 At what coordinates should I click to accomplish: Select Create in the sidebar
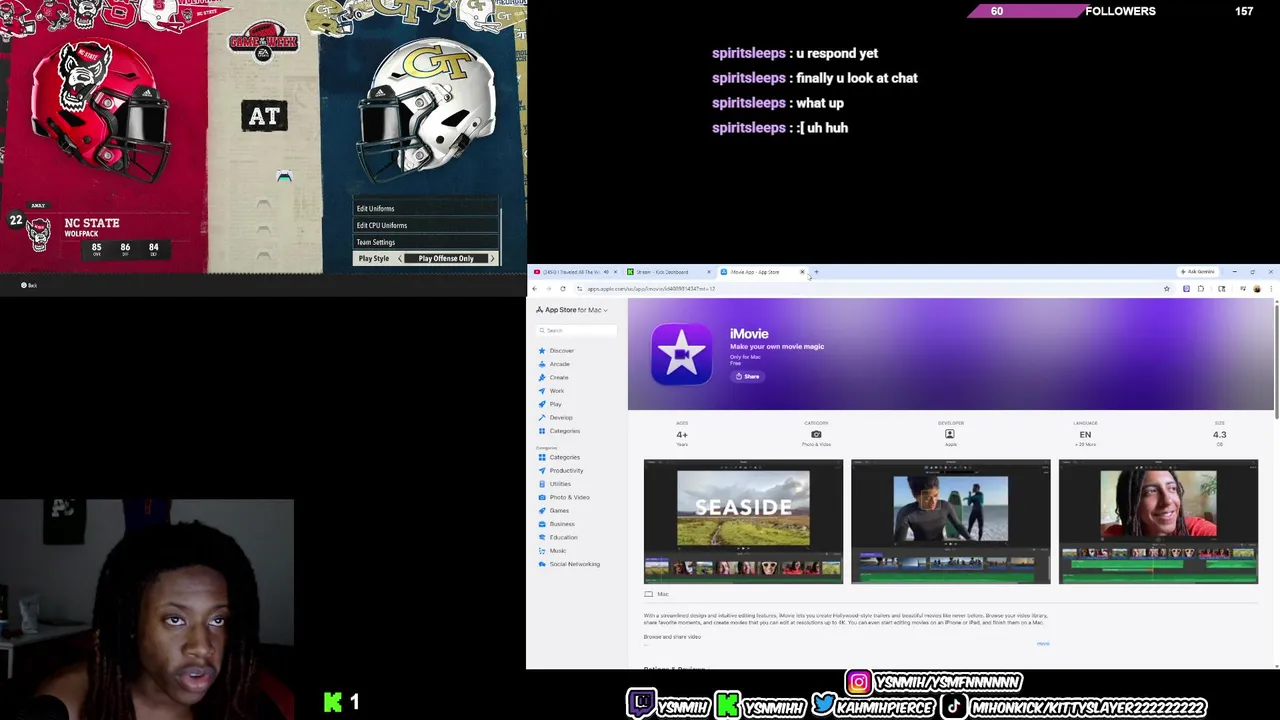coord(553,377)
